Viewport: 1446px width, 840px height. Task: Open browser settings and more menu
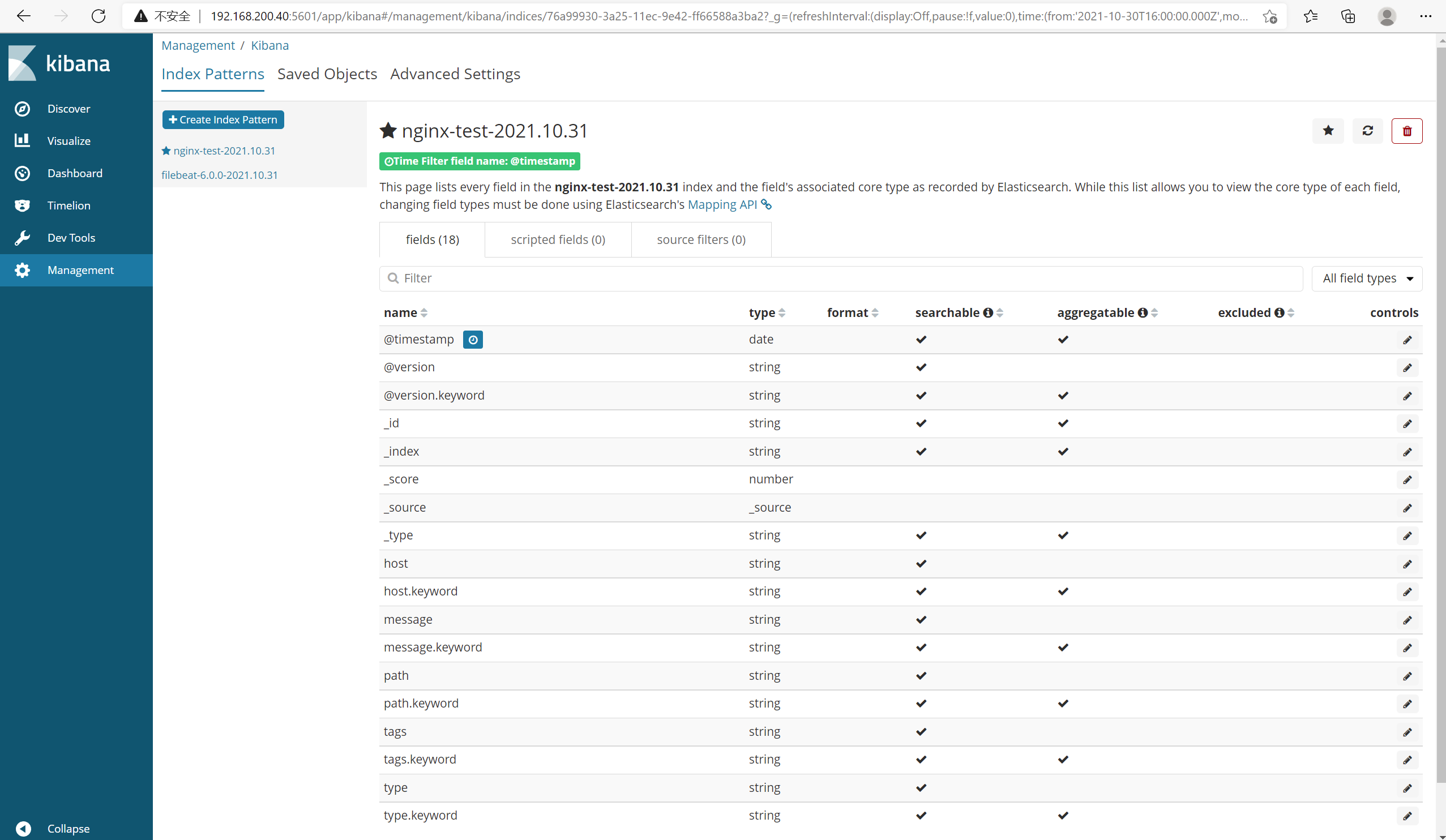(x=1426, y=16)
